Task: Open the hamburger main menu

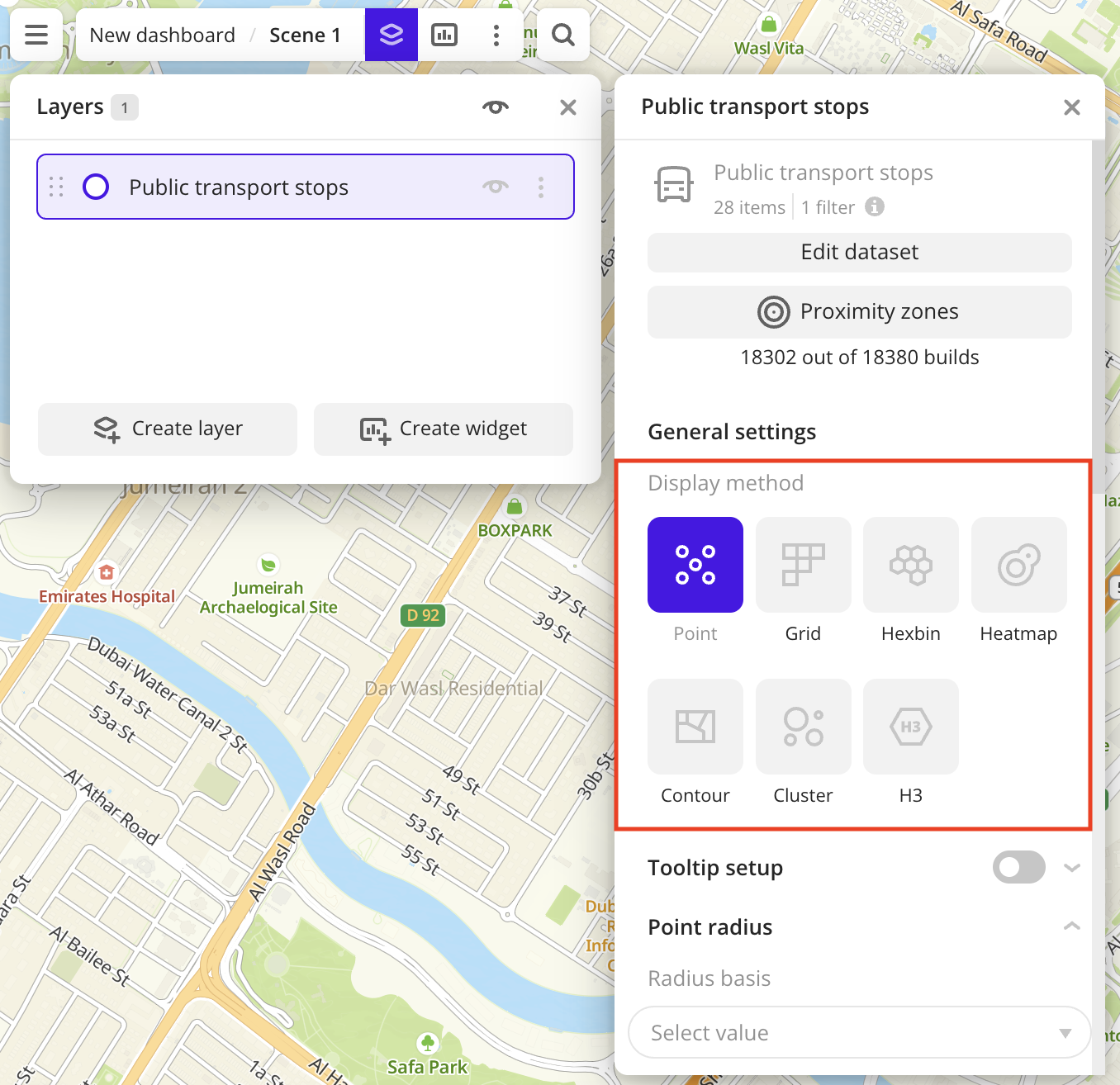Action: (x=36, y=35)
